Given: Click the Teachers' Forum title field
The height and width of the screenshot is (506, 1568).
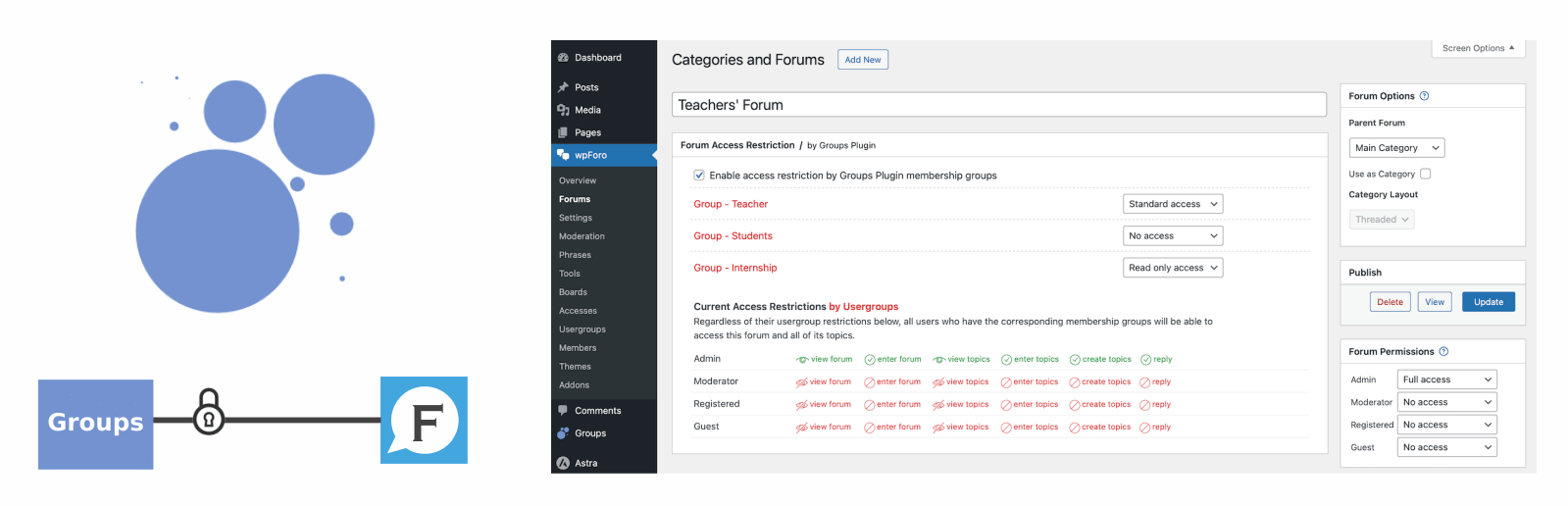Looking at the screenshot, I should [998, 105].
